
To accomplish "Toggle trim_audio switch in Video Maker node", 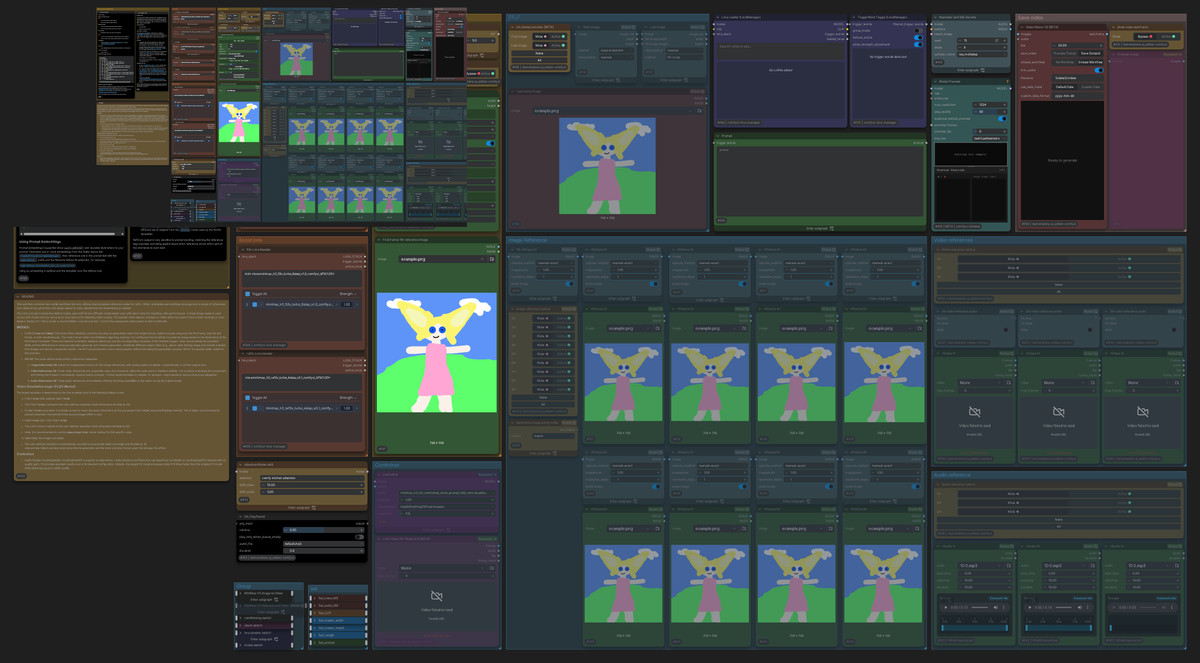I will [1099, 70].
